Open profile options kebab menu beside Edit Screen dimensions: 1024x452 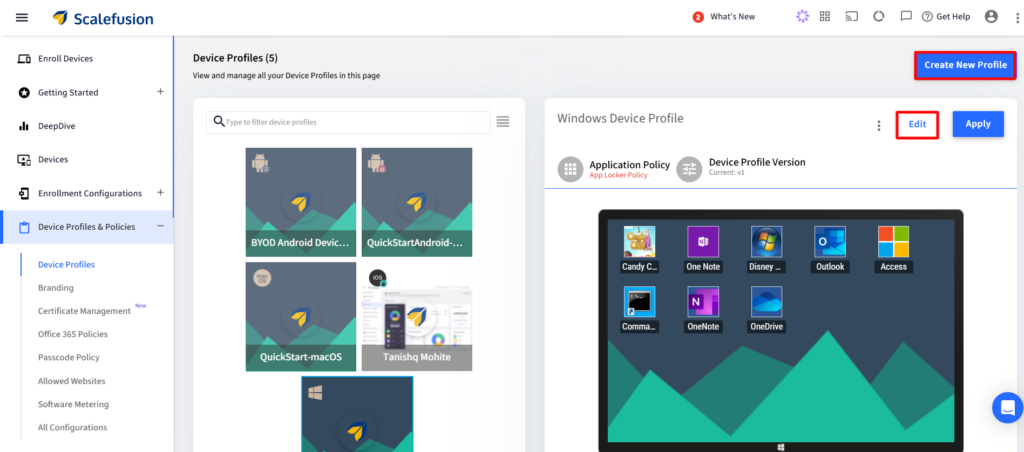click(879, 125)
